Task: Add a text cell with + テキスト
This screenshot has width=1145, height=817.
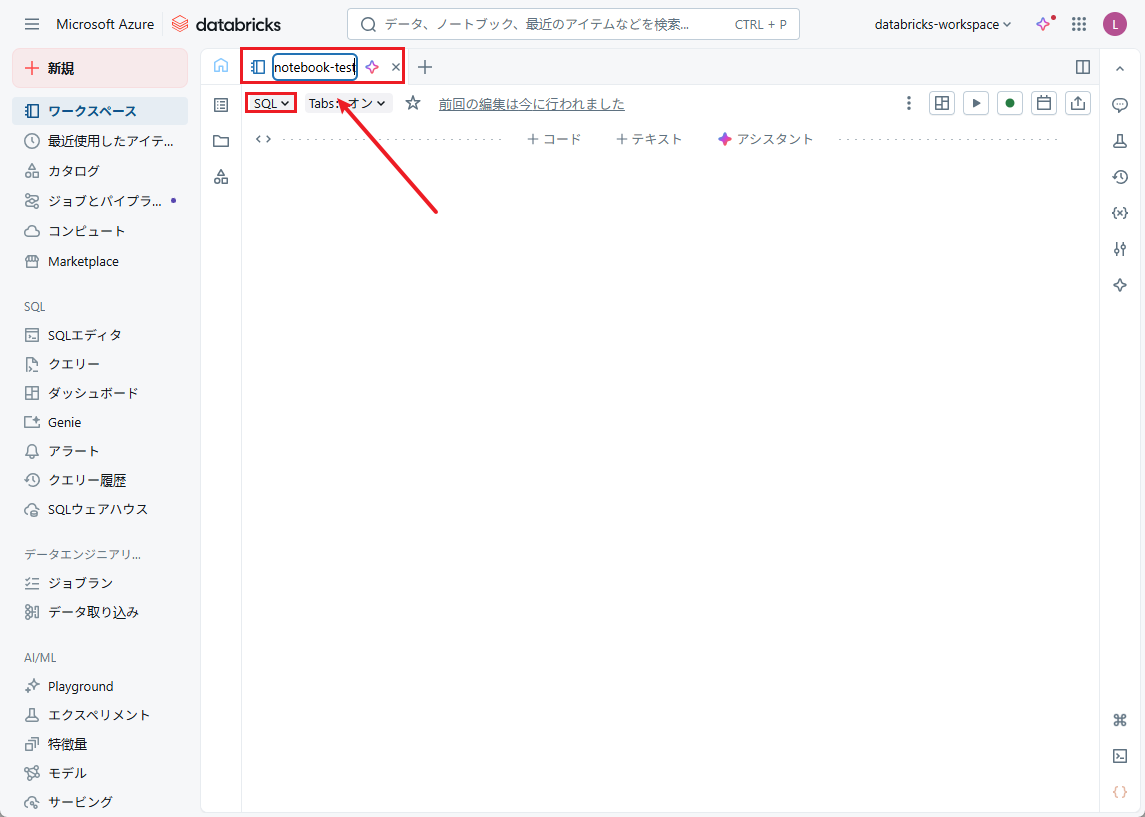Action: (649, 139)
